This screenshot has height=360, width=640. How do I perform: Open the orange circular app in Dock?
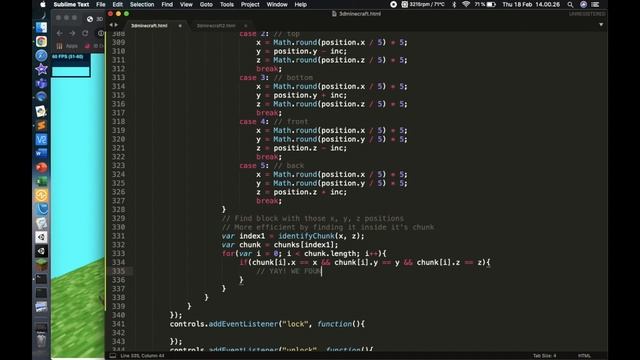click(41, 195)
